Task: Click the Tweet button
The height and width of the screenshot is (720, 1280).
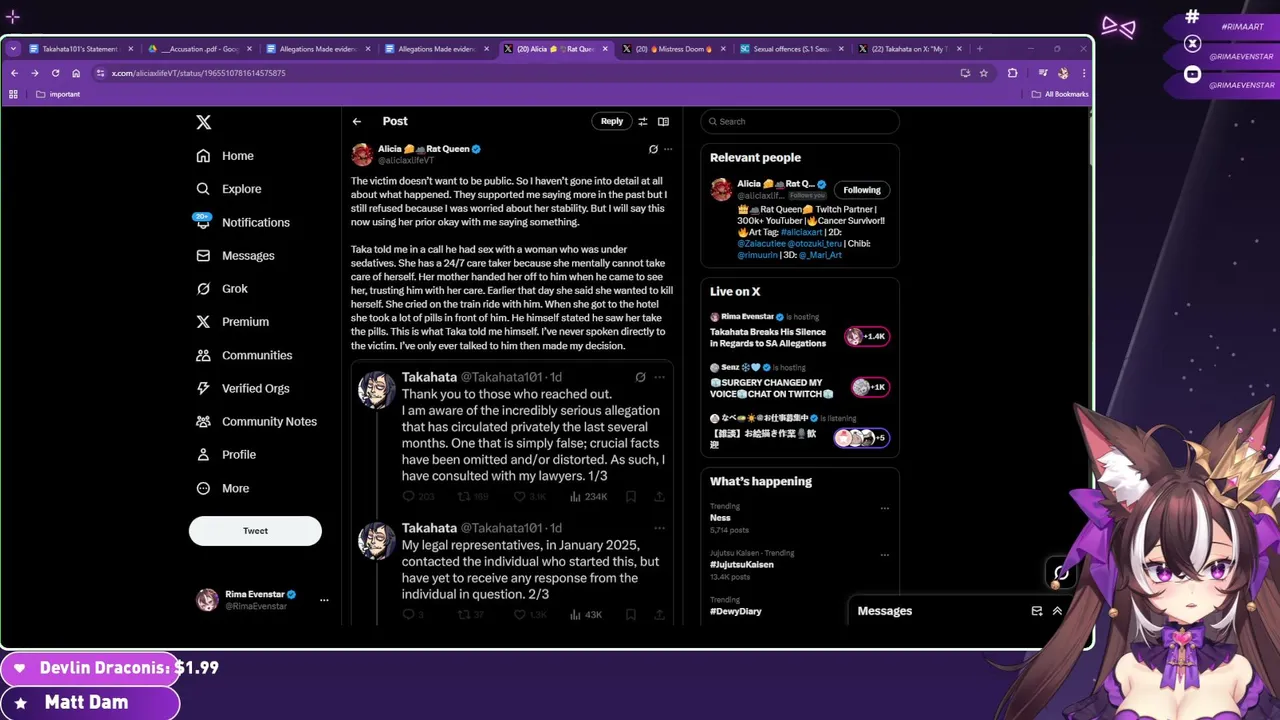Action: click(x=255, y=531)
